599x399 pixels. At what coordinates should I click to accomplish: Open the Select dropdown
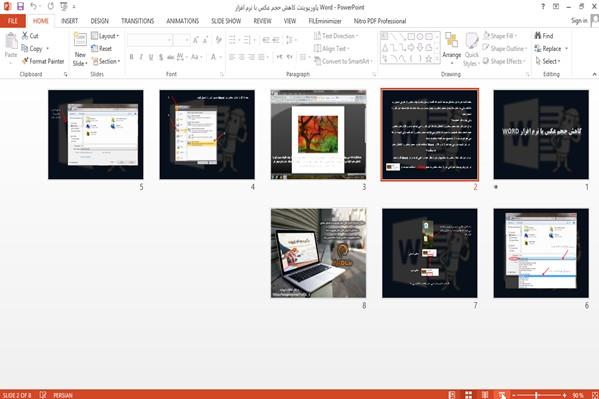(548, 61)
